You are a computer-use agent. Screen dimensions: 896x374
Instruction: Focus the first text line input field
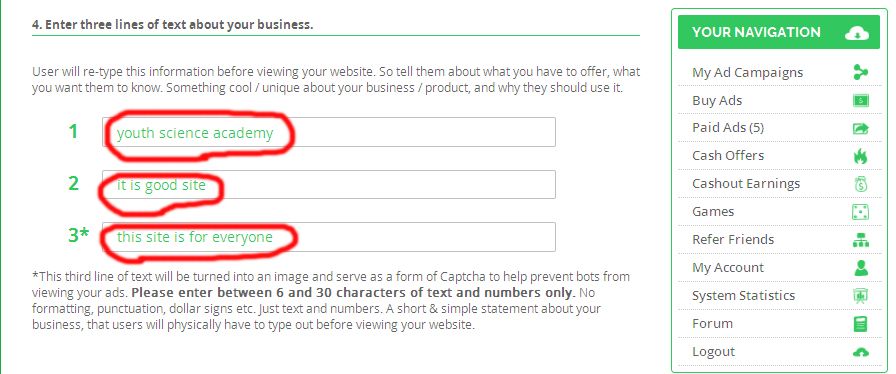pyautogui.click(x=329, y=132)
